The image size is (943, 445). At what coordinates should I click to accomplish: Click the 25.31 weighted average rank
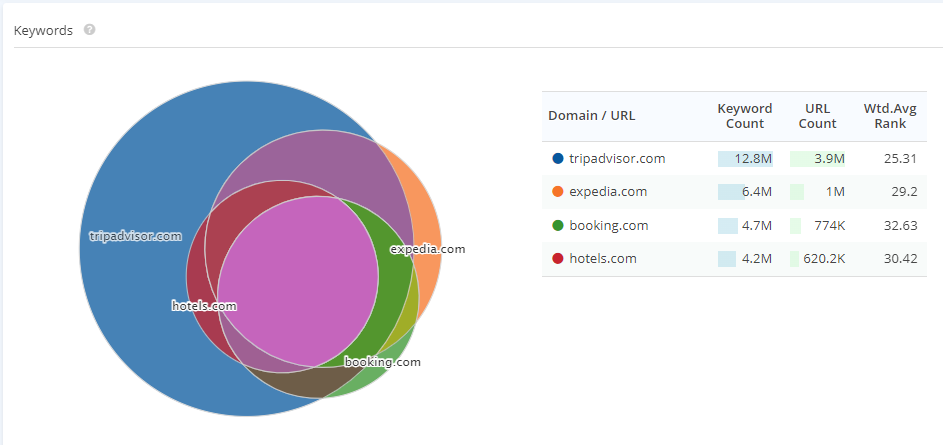tap(901, 159)
